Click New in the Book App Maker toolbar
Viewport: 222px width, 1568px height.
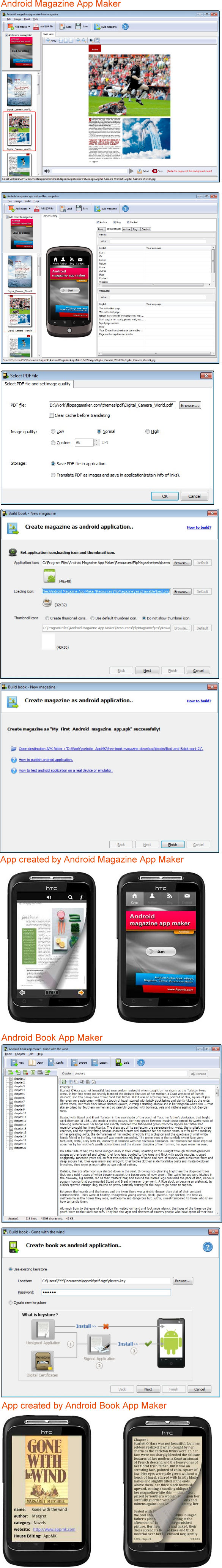[17, 1062]
